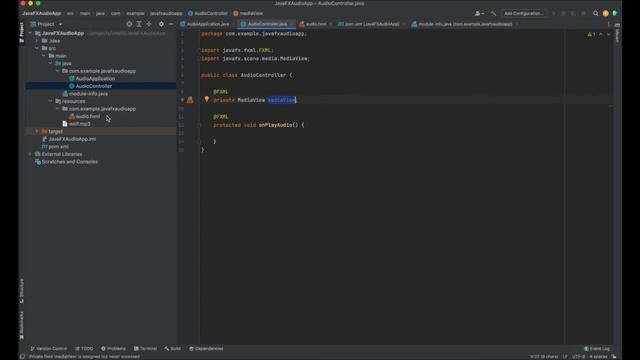
Task: Click the 4 spaces indent status entry
Action: coord(598,357)
